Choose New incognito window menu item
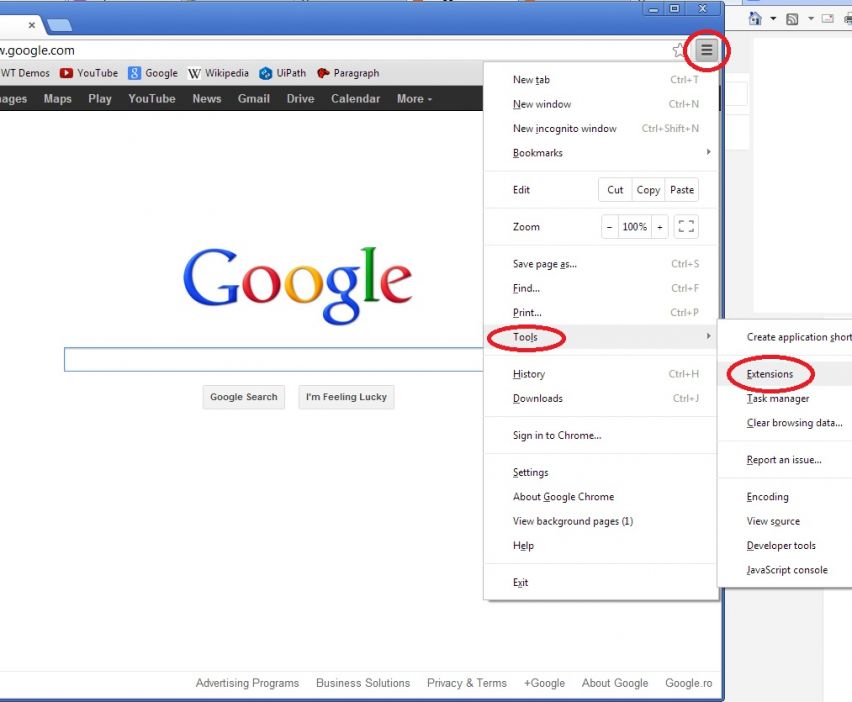Viewport: 852px width, 702px height. click(x=565, y=128)
